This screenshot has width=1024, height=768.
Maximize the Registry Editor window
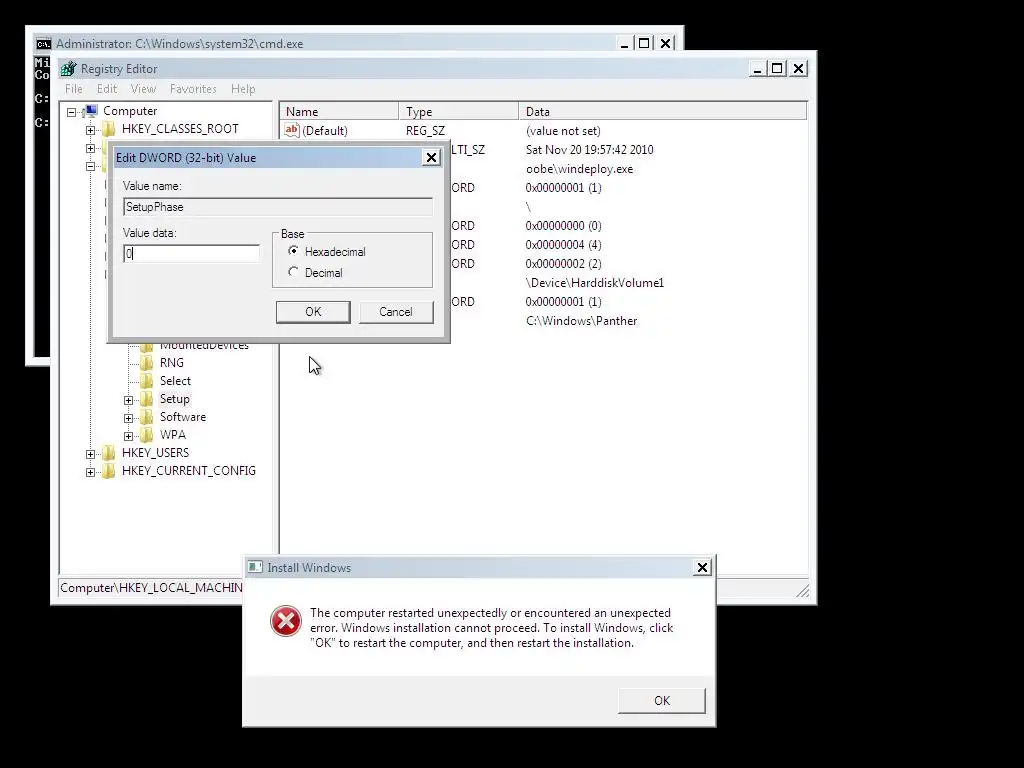click(777, 68)
